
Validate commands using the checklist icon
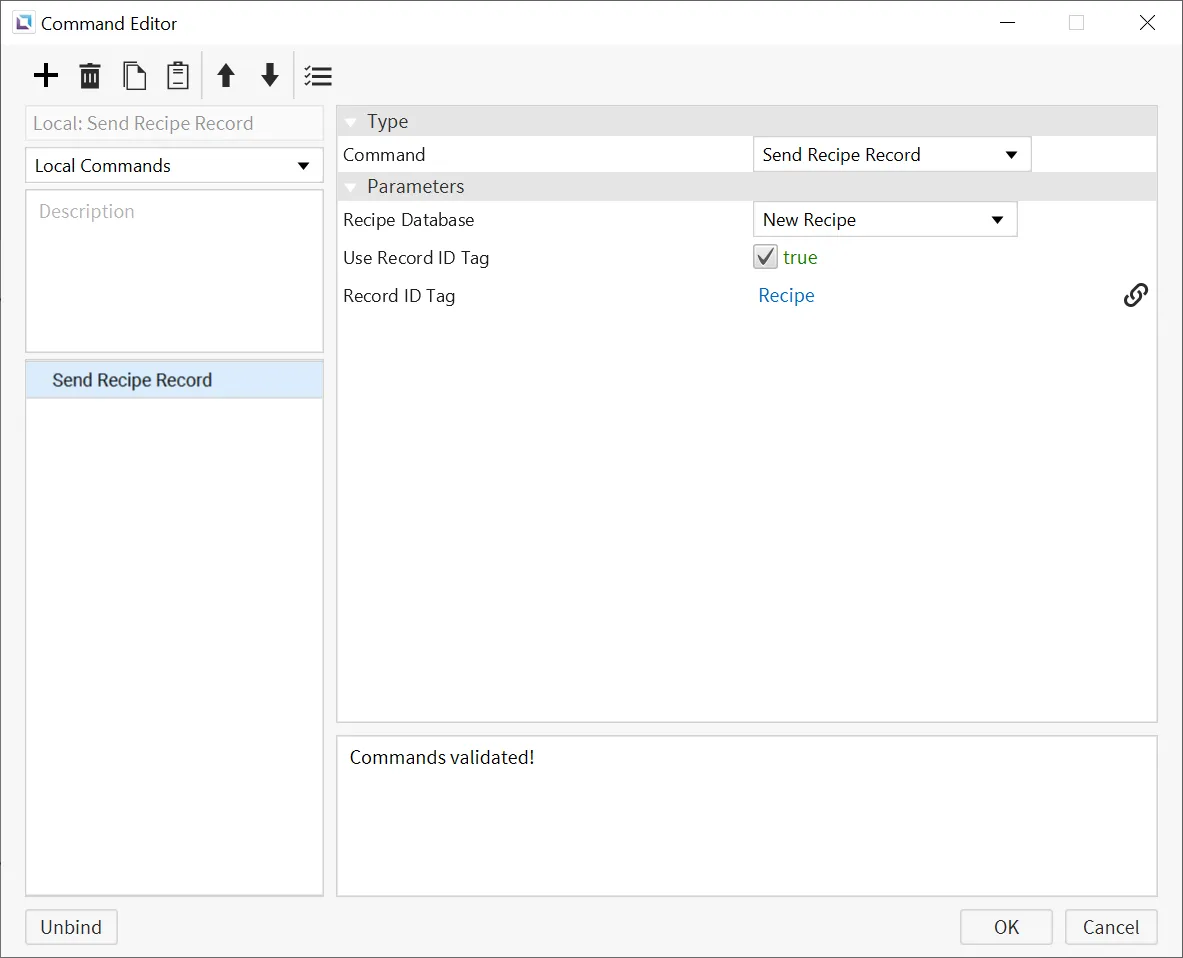click(318, 76)
